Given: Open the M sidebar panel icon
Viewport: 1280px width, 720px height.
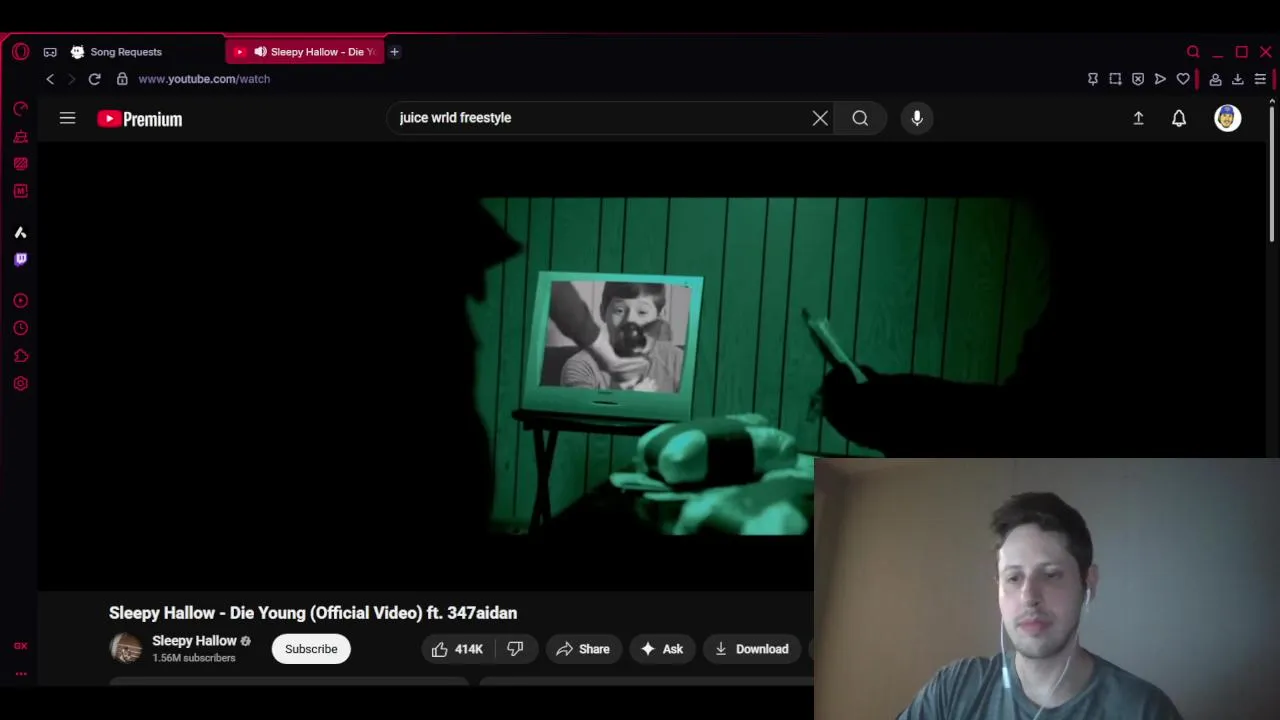Looking at the screenshot, I should tap(20, 191).
